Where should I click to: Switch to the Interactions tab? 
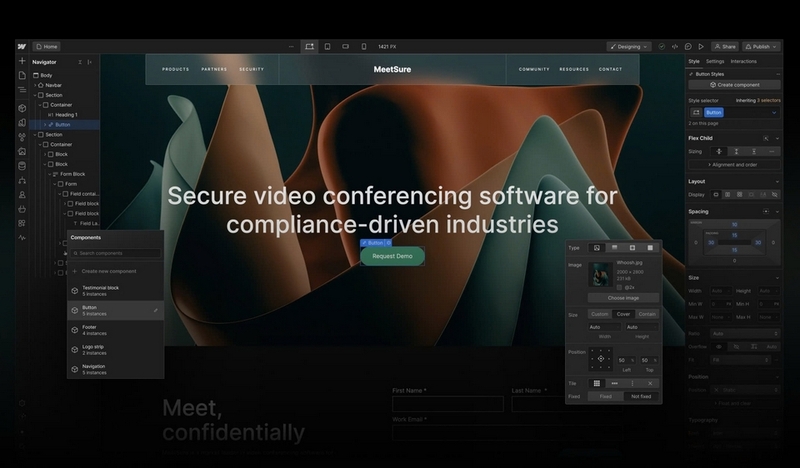pyautogui.click(x=743, y=61)
